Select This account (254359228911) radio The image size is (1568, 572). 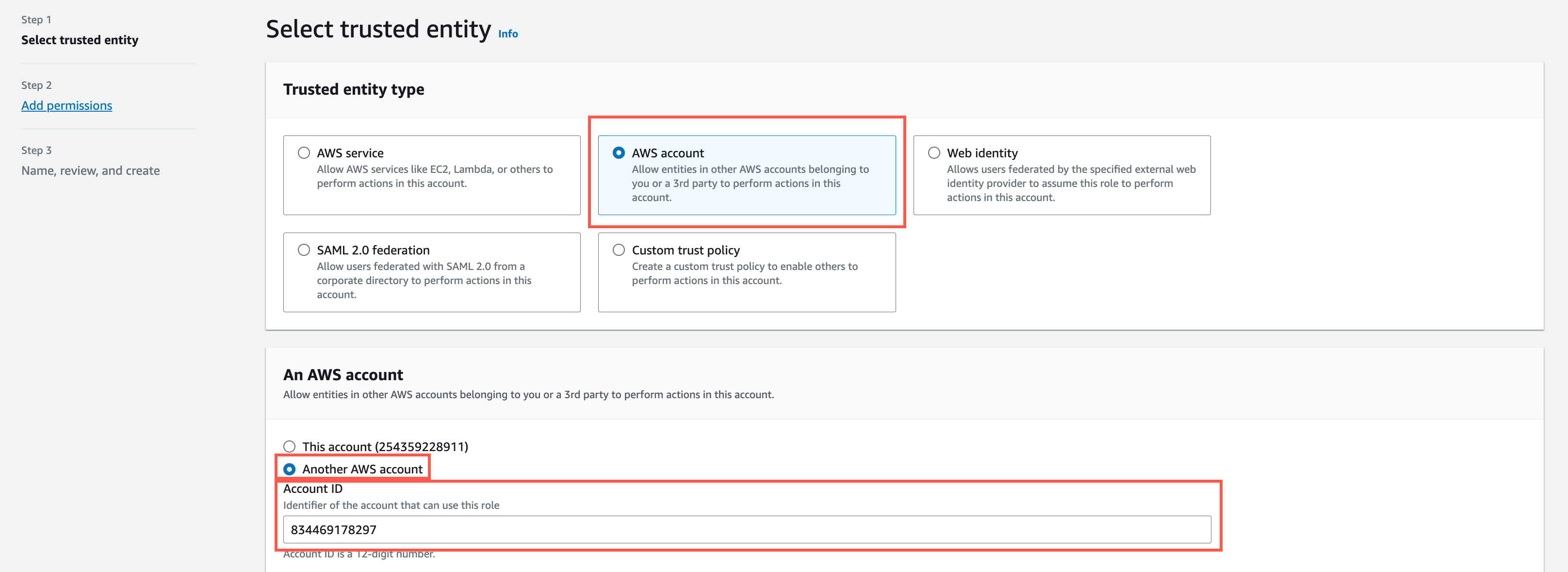[289, 447]
